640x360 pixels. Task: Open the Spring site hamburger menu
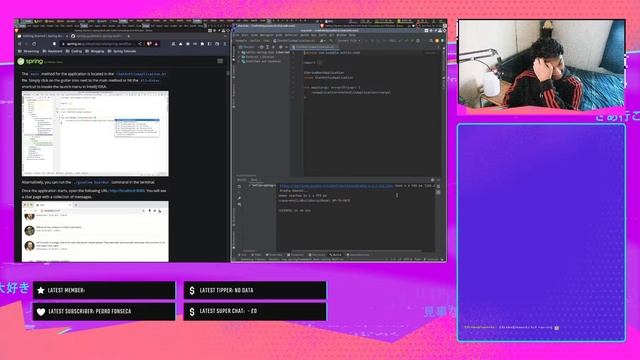(220, 61)
